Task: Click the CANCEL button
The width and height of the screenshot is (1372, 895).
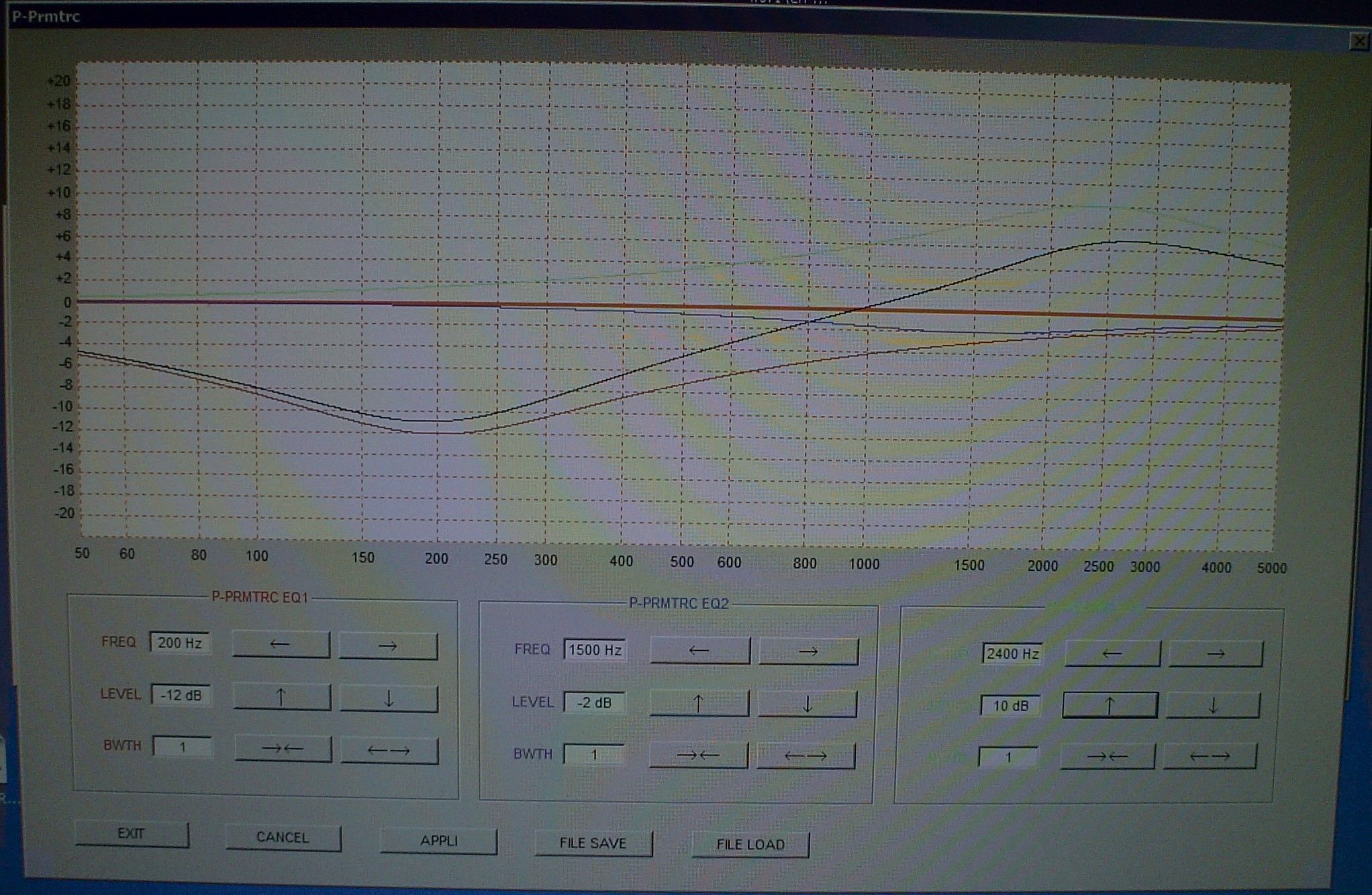Action: click(x=283, y=837)
